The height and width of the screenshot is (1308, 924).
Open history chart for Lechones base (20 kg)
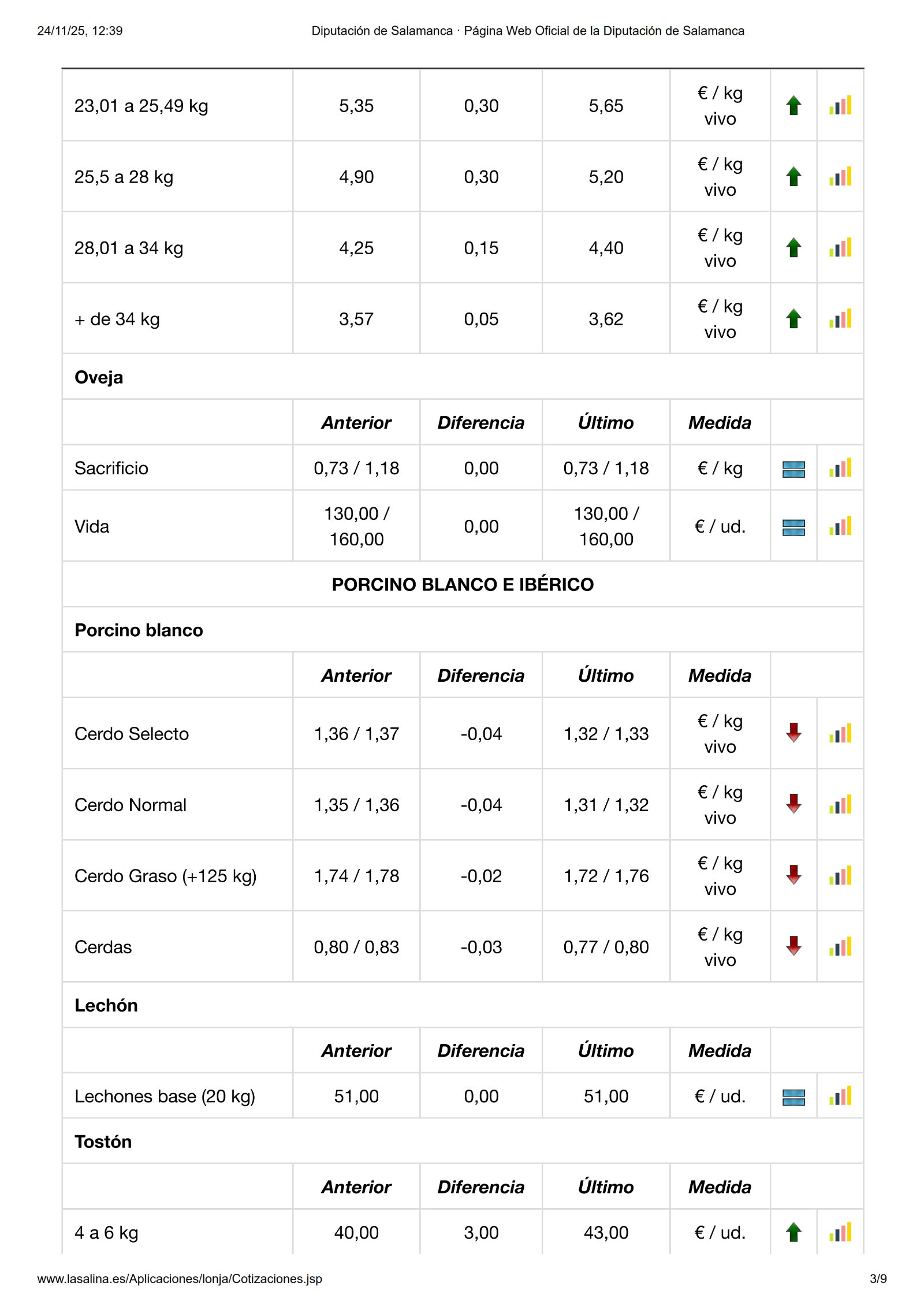click(840, 1096)
